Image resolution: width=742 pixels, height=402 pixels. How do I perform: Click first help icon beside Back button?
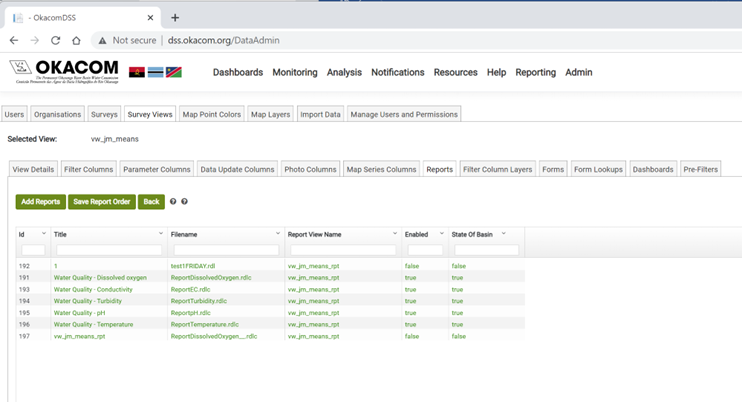(x=173, y=201)
